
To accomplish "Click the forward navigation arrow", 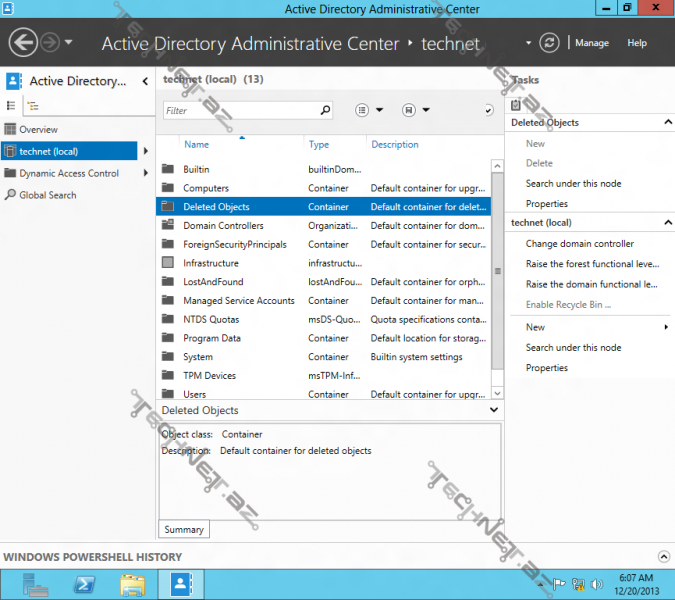I will tap(50, 42).
